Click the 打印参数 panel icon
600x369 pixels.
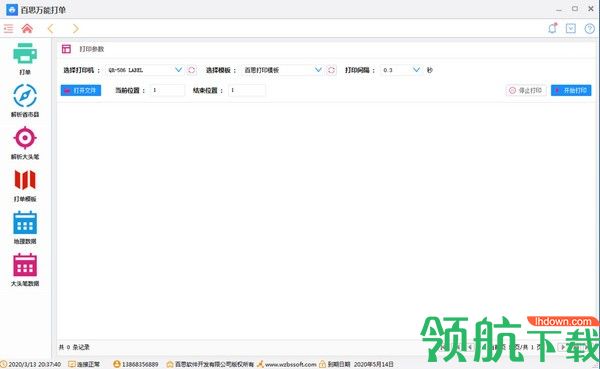tap(66, 49)
